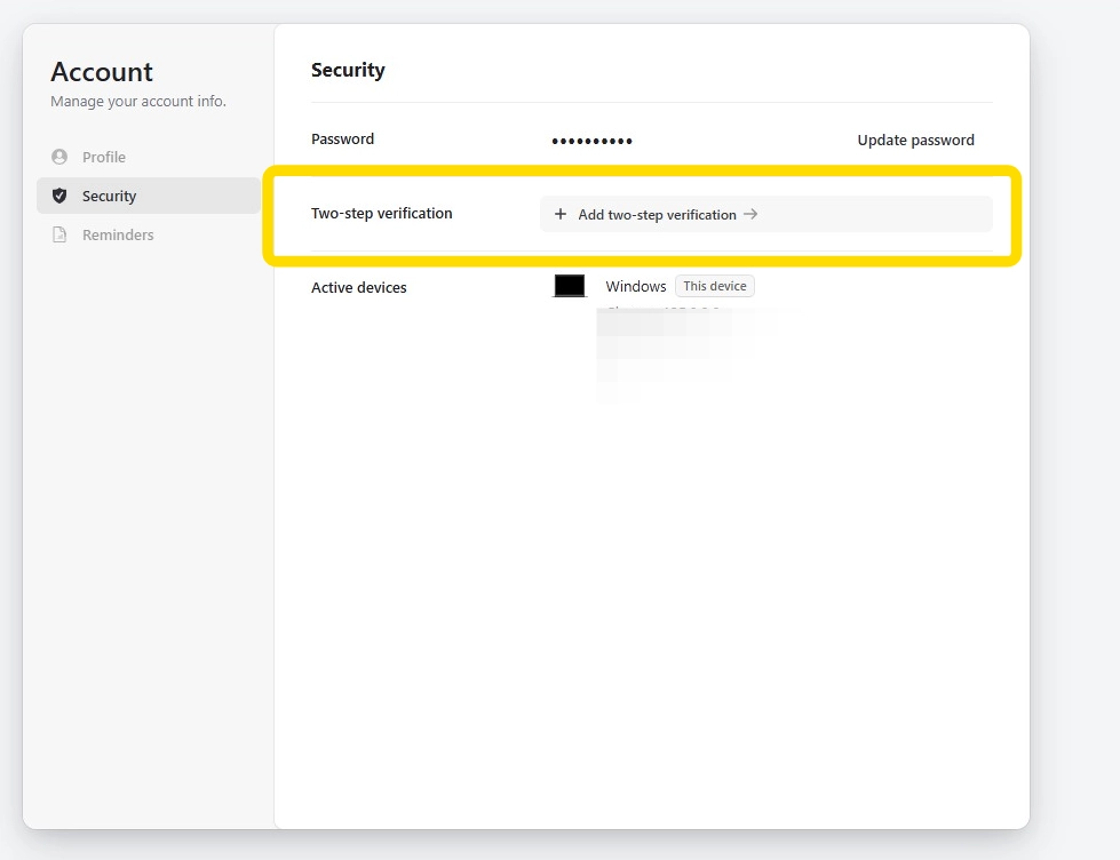The width and height of the screenshot is (1120, 860).
Task: Click the Two-step verification label
Action: tap(381, 213)
